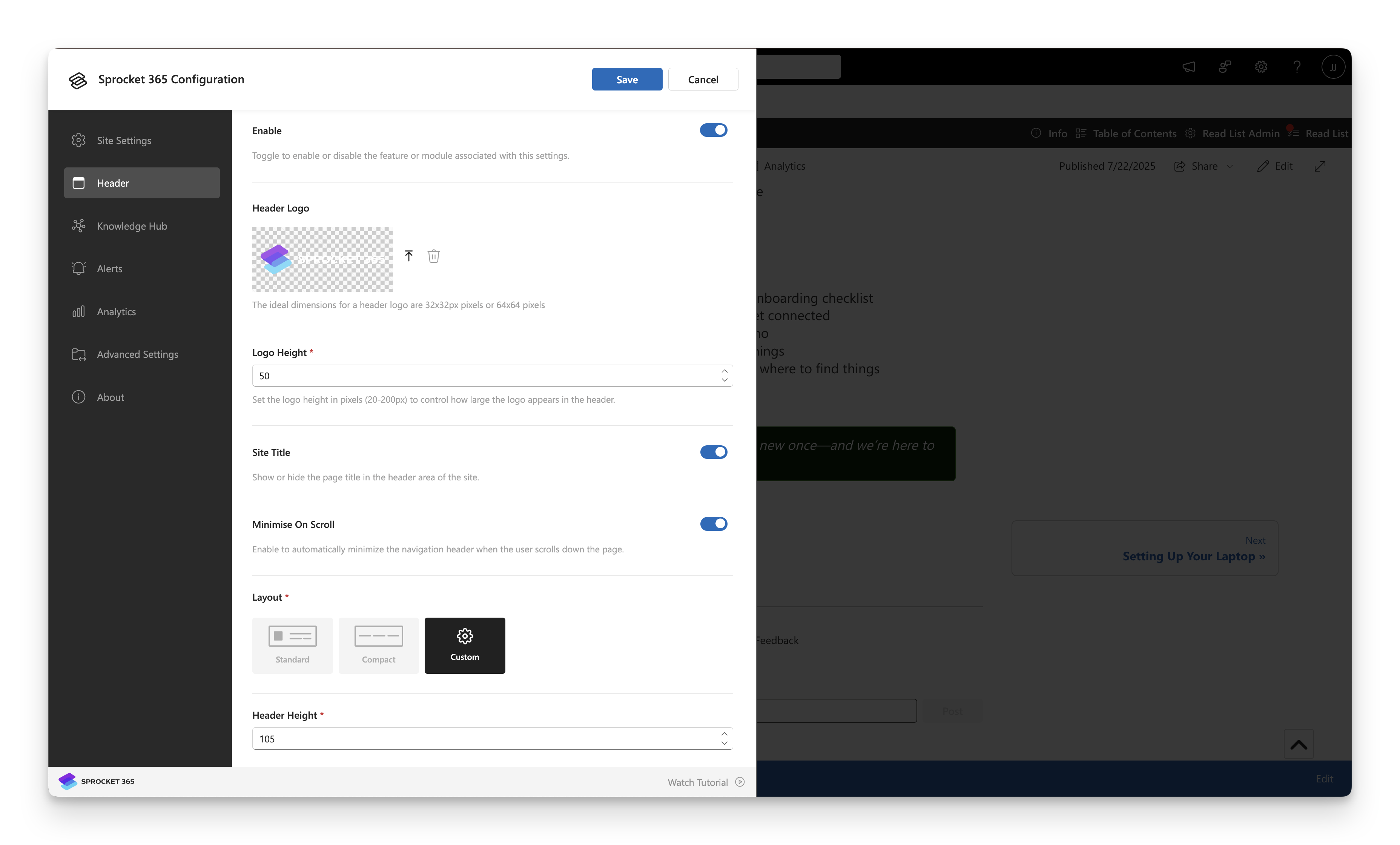Open the About info section
1400x845 pixels.
point(110,397)
